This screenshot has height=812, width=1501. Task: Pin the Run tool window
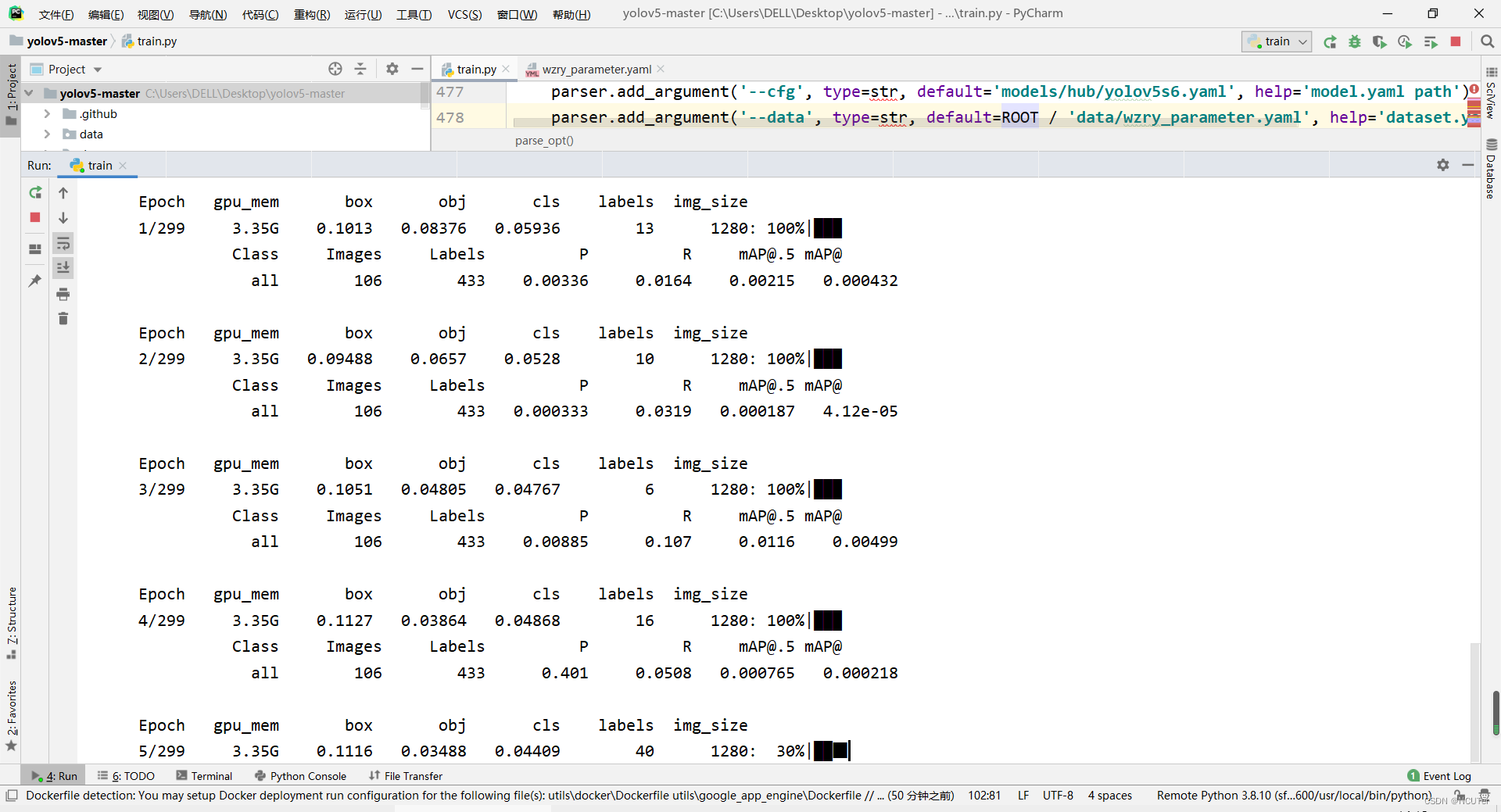click(x=34, y=280)
